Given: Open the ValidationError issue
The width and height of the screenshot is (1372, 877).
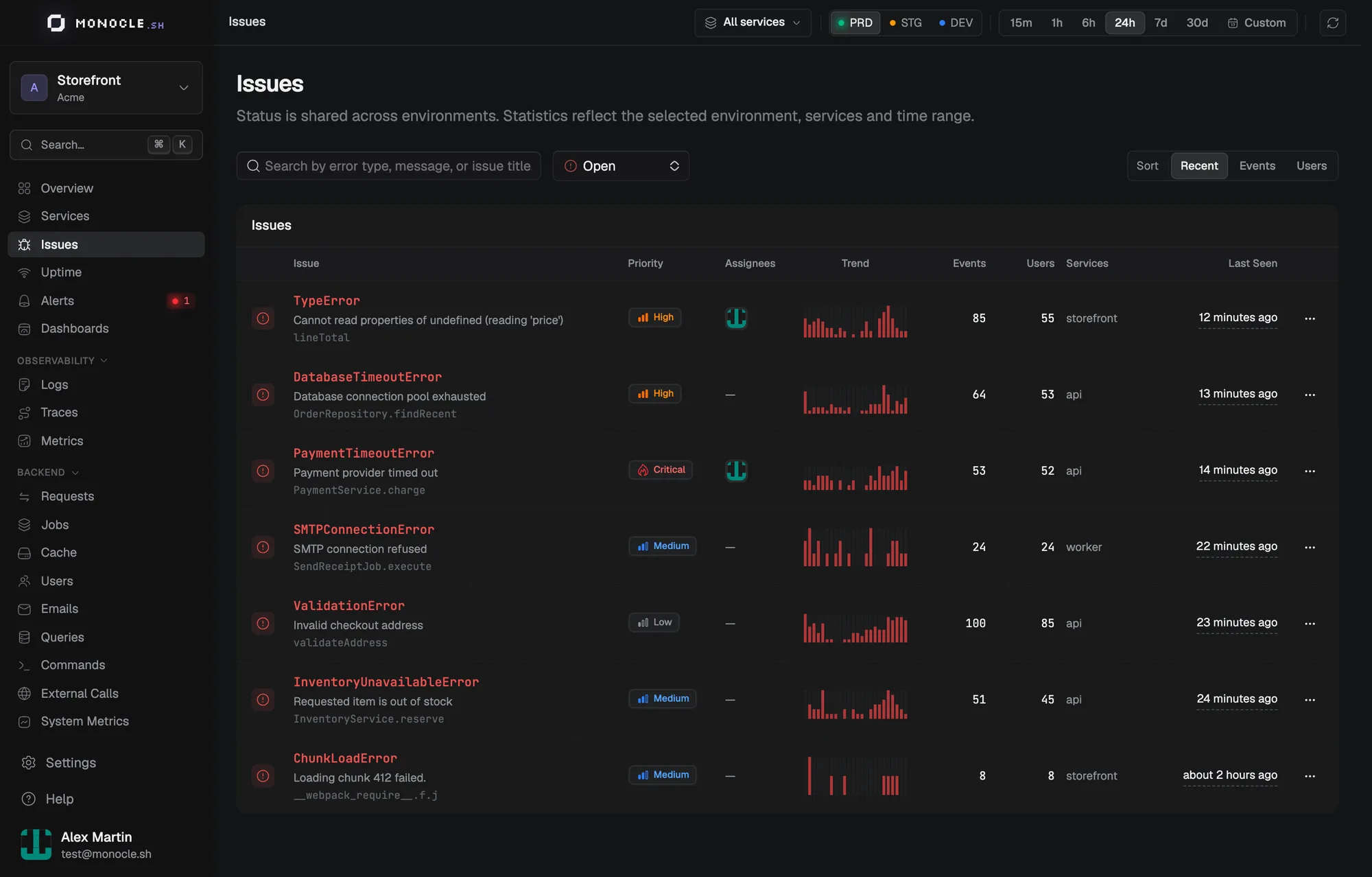Looking at the screenshot, I should pos(349,605).
